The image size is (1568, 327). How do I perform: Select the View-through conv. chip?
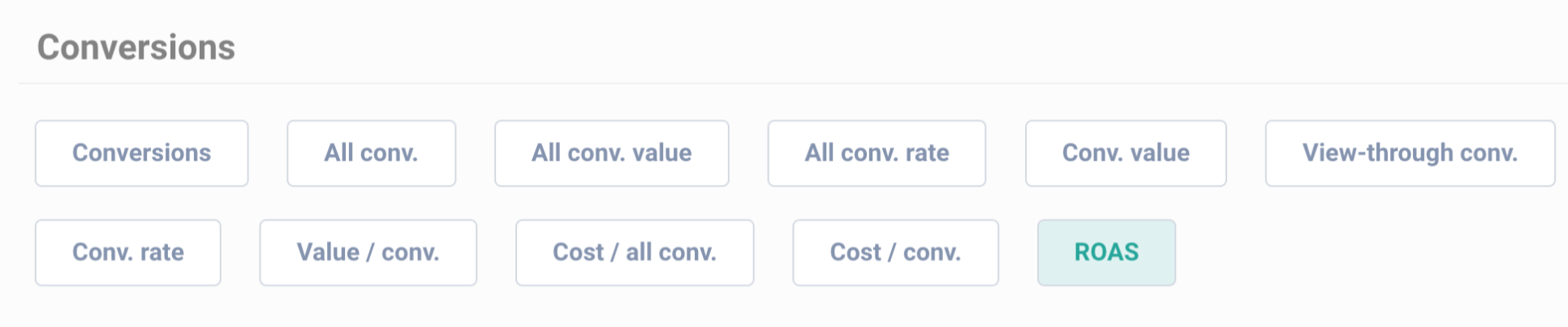1410,153
